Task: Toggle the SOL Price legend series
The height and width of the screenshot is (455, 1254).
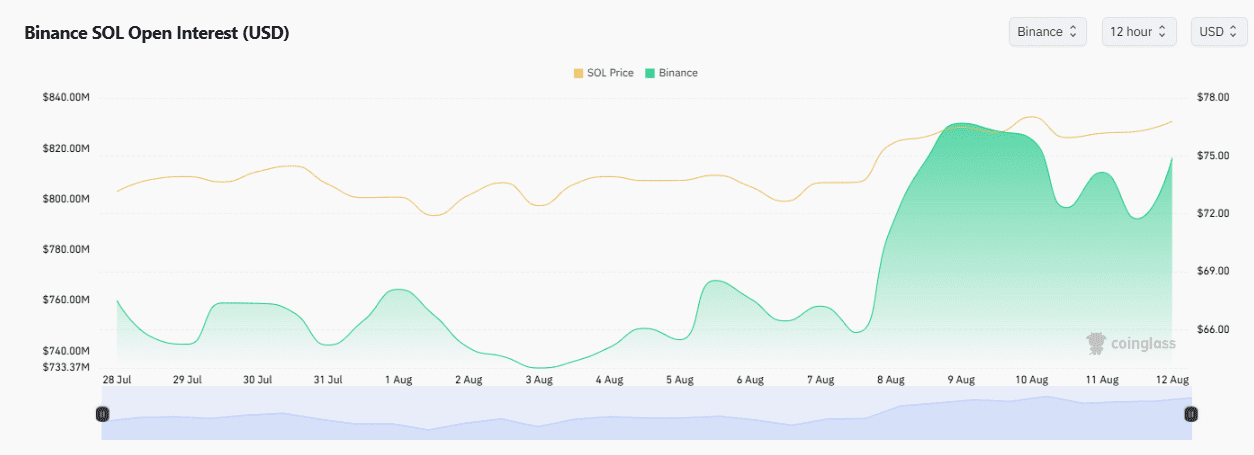Action: tap(603, 73)
